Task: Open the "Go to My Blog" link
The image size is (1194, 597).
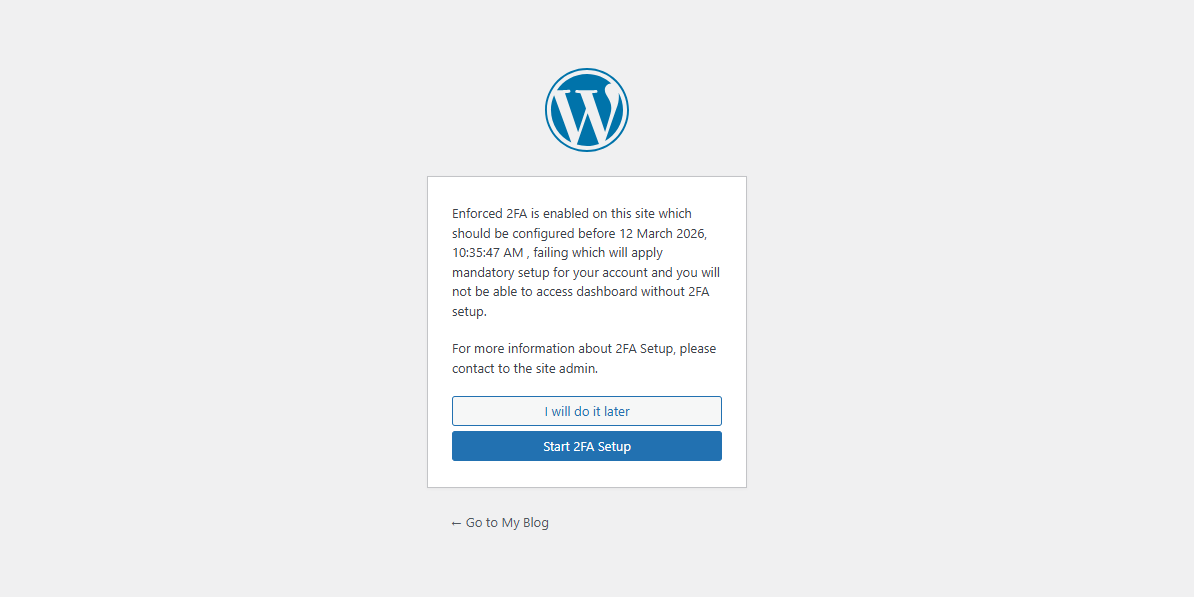Action: [500, 522]
